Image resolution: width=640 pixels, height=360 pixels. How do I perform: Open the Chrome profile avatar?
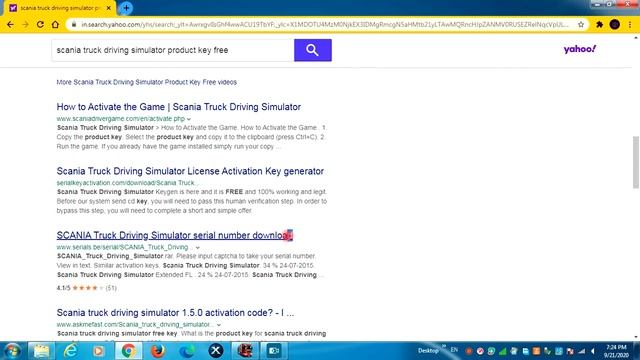pos(615,24)
